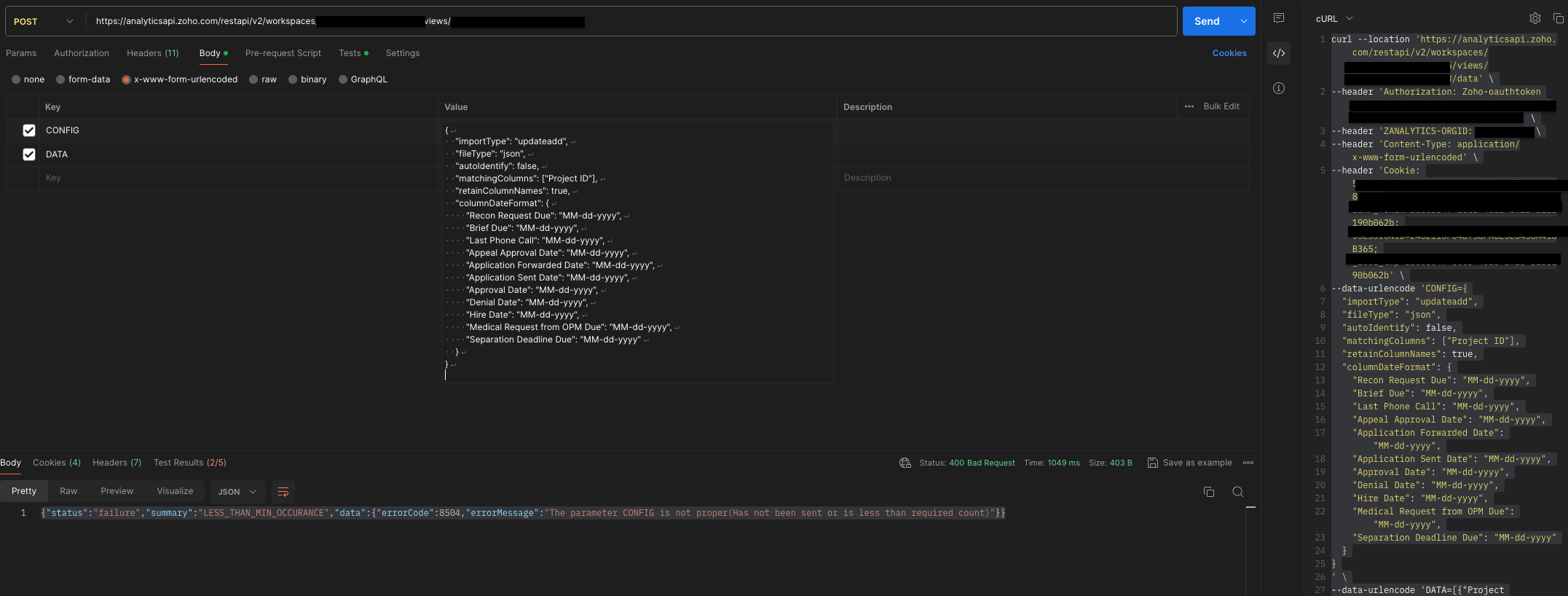Screen dimensions: 1568x596
Task: Open the comments panel icon
Action: pyautogui.click(x=1278, y=18)
